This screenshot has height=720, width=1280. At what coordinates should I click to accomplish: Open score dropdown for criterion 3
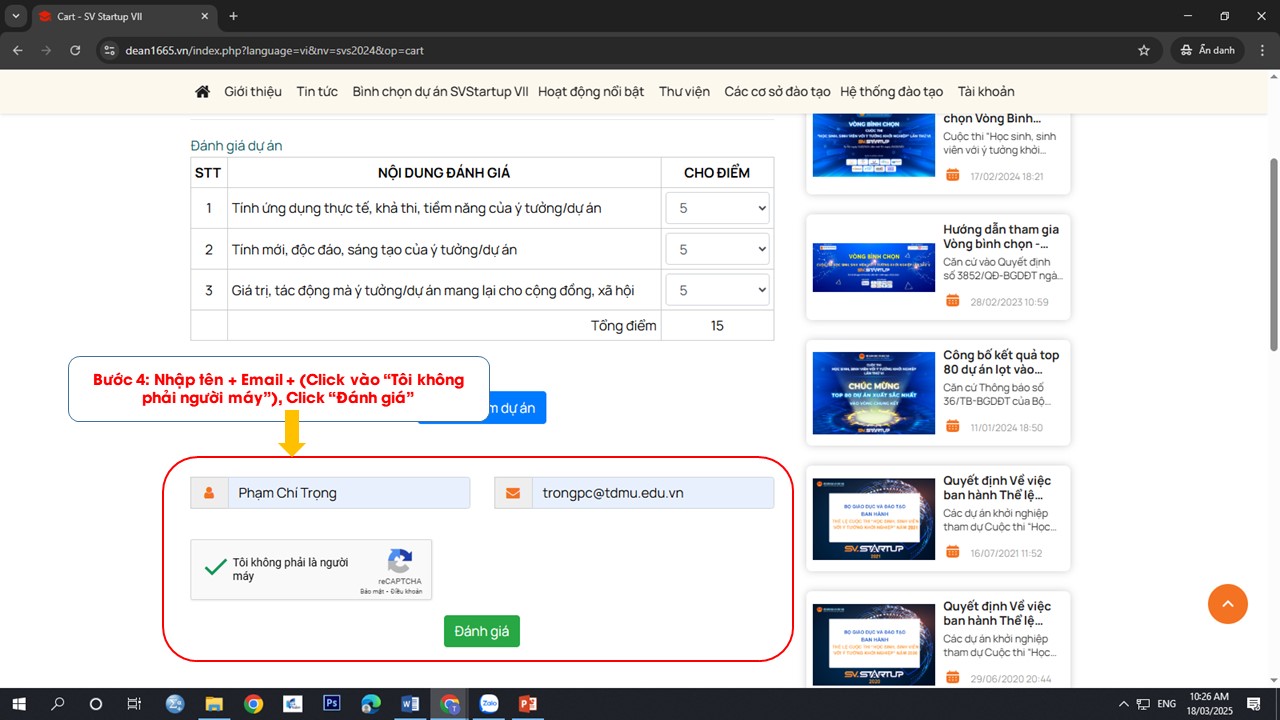tap(717, 290)
